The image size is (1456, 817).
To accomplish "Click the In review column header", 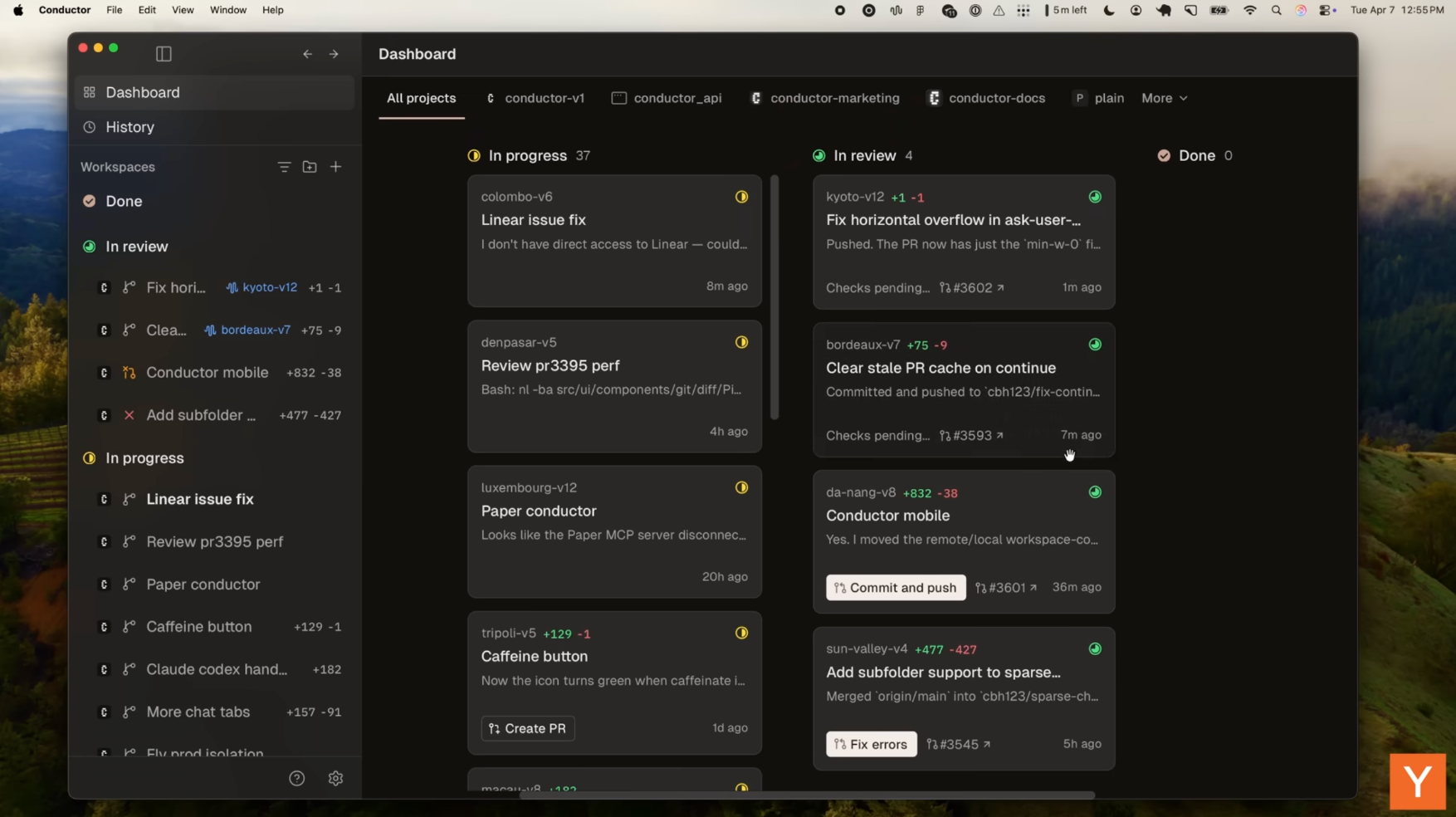I will 864,155.
